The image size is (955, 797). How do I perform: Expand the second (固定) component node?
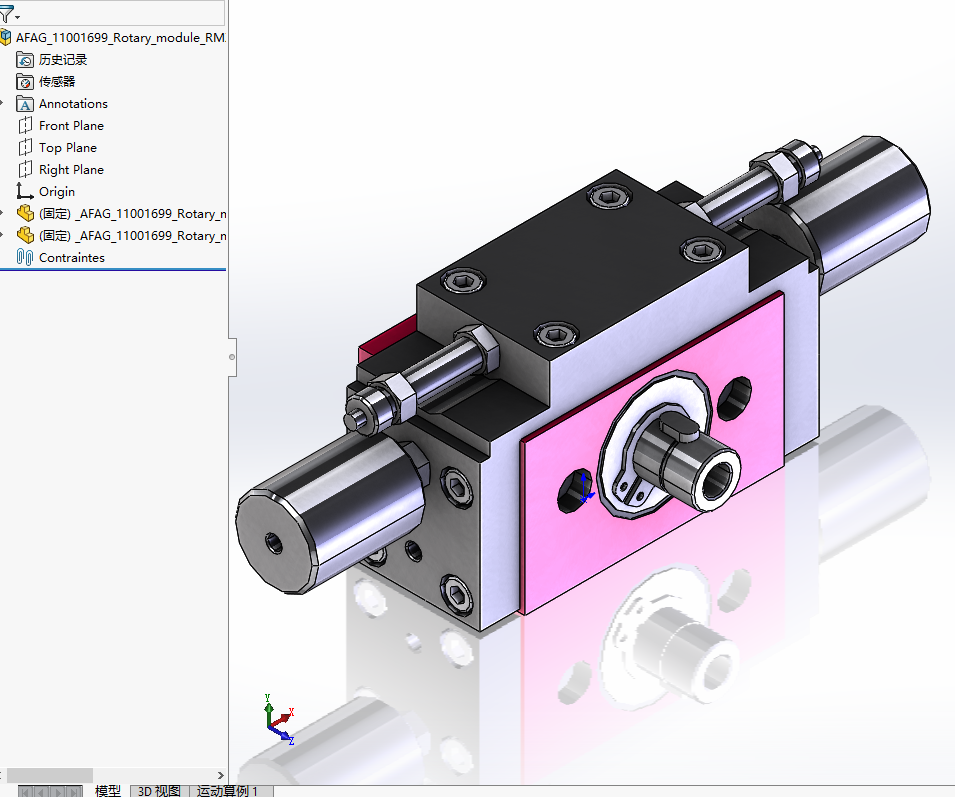tap(2, 235)
